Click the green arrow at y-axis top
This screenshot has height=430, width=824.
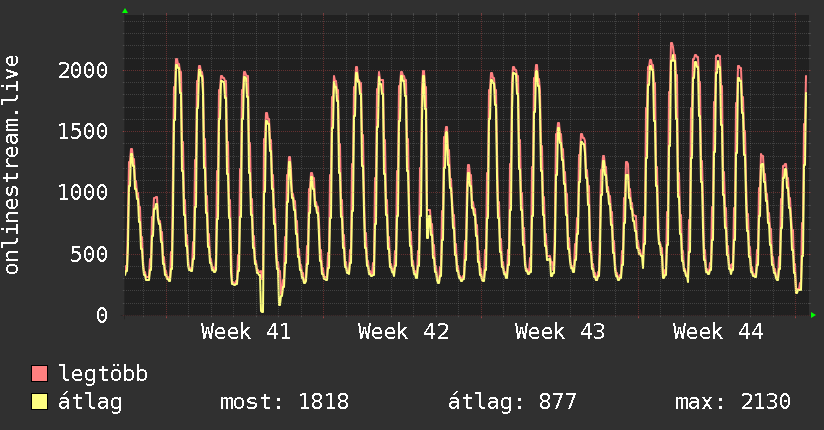[125, 11]
